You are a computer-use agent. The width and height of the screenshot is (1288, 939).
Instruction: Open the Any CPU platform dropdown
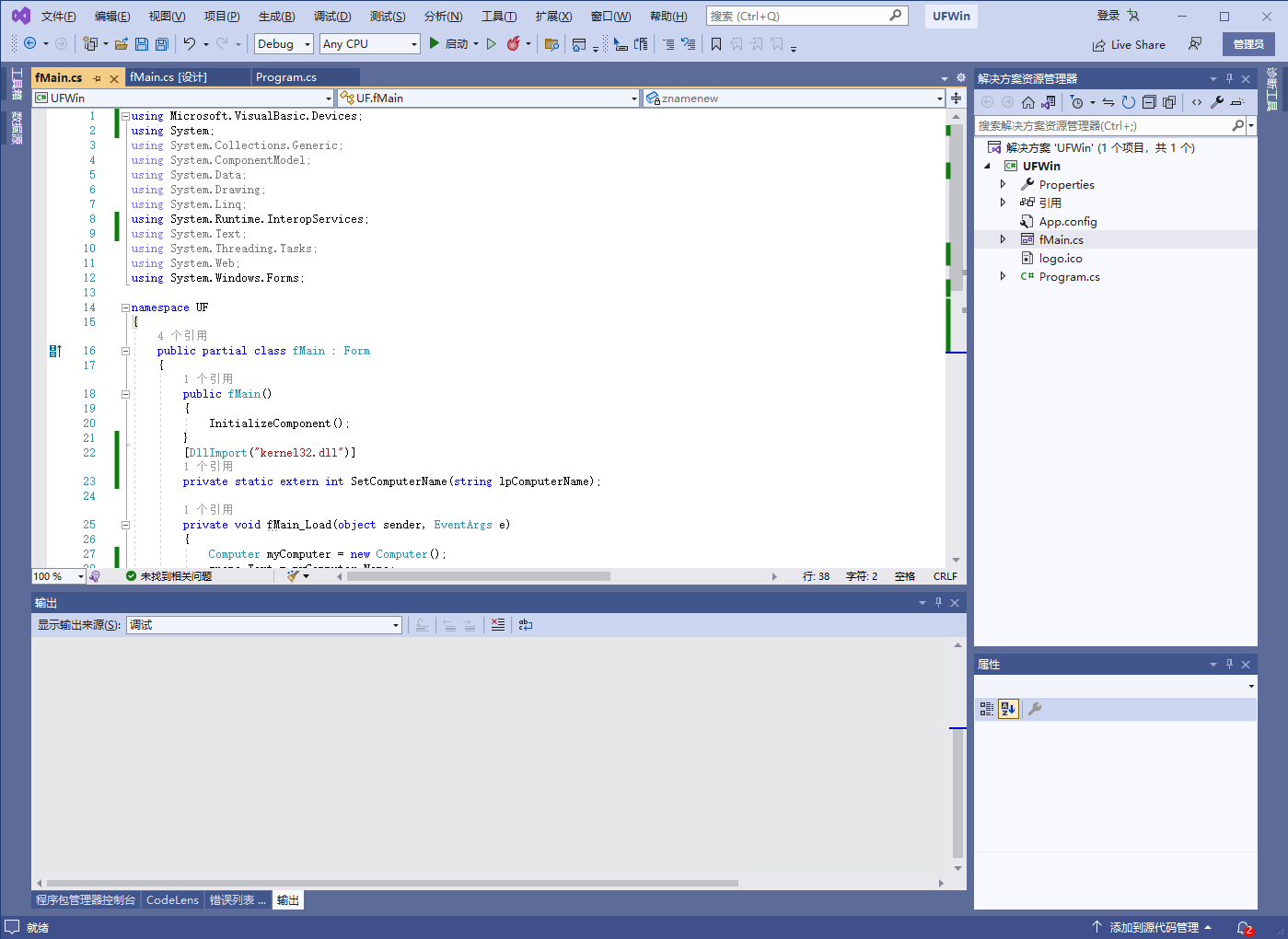[x=370, y=44]
